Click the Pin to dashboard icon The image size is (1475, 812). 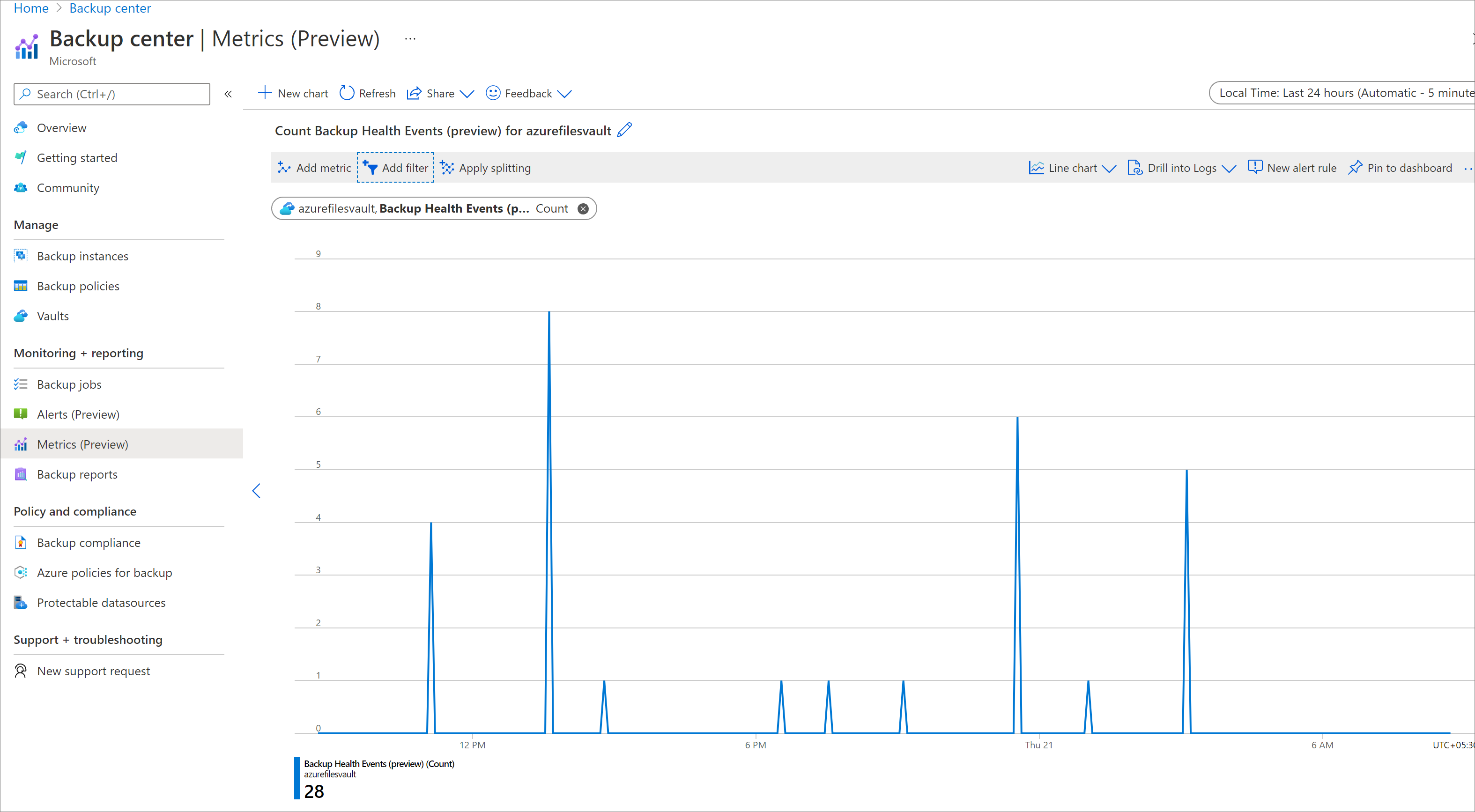1355,168
